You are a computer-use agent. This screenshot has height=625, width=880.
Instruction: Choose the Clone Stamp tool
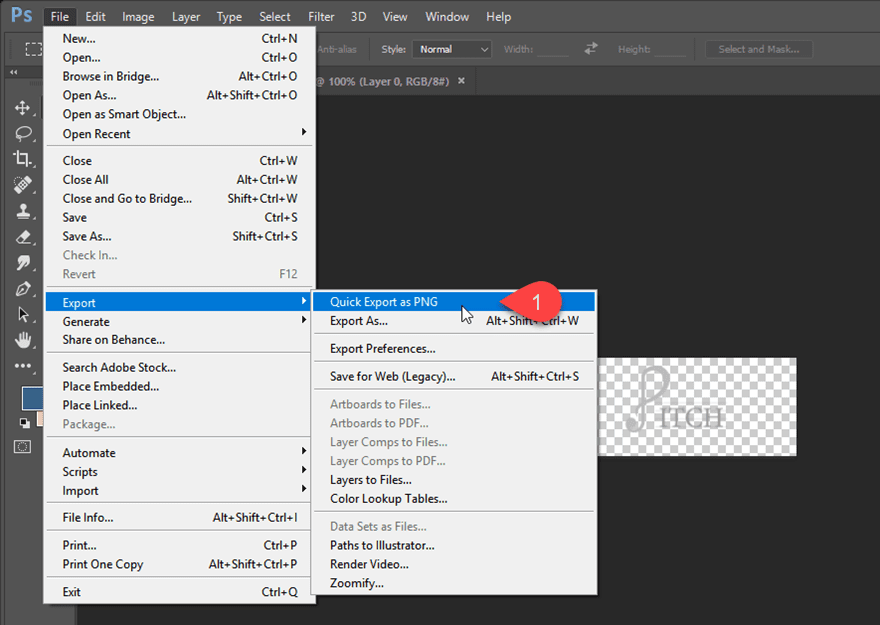[22, 211]
